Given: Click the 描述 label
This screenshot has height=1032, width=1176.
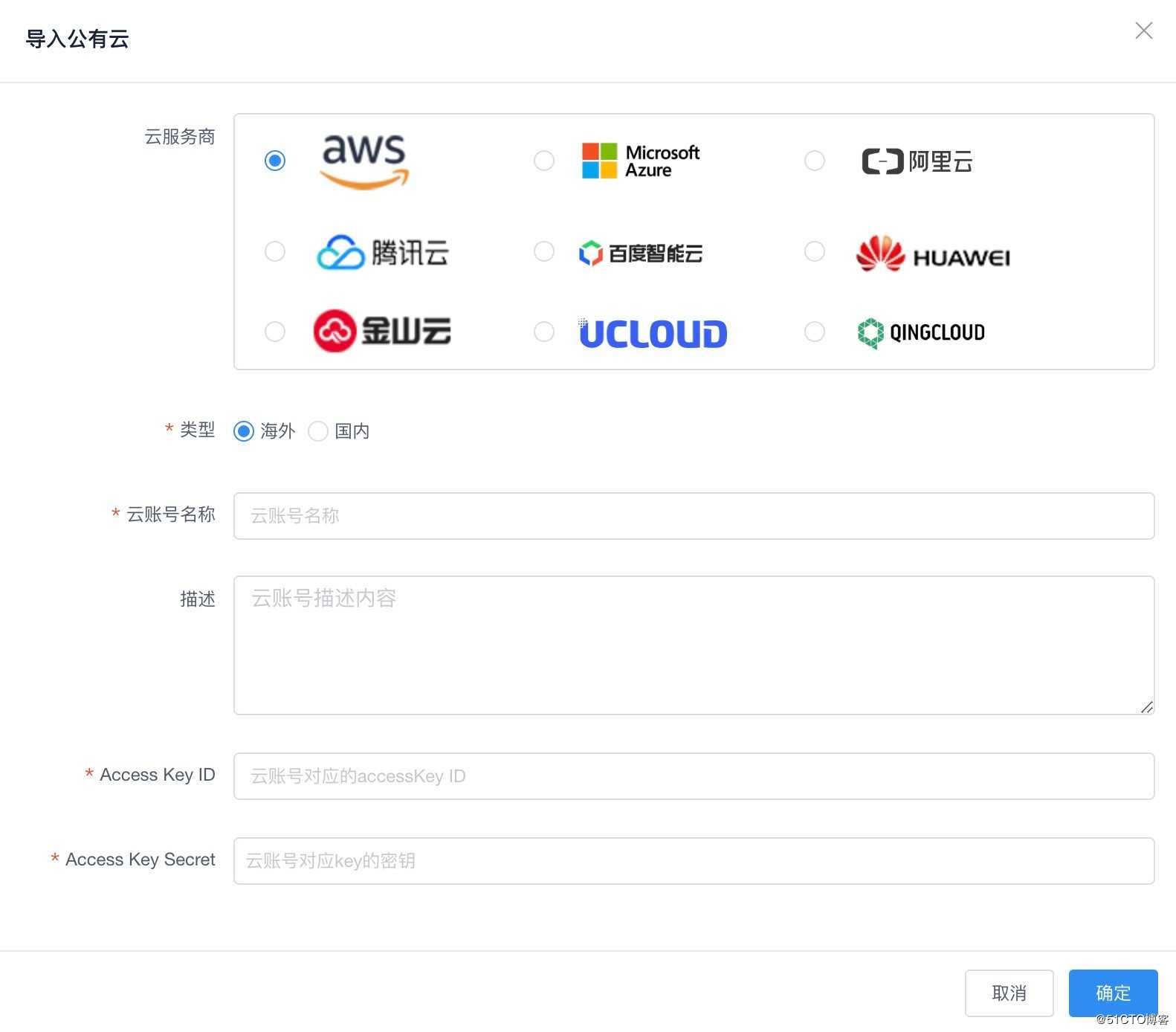Looking at the screenshot, I should tap(198, 599).
